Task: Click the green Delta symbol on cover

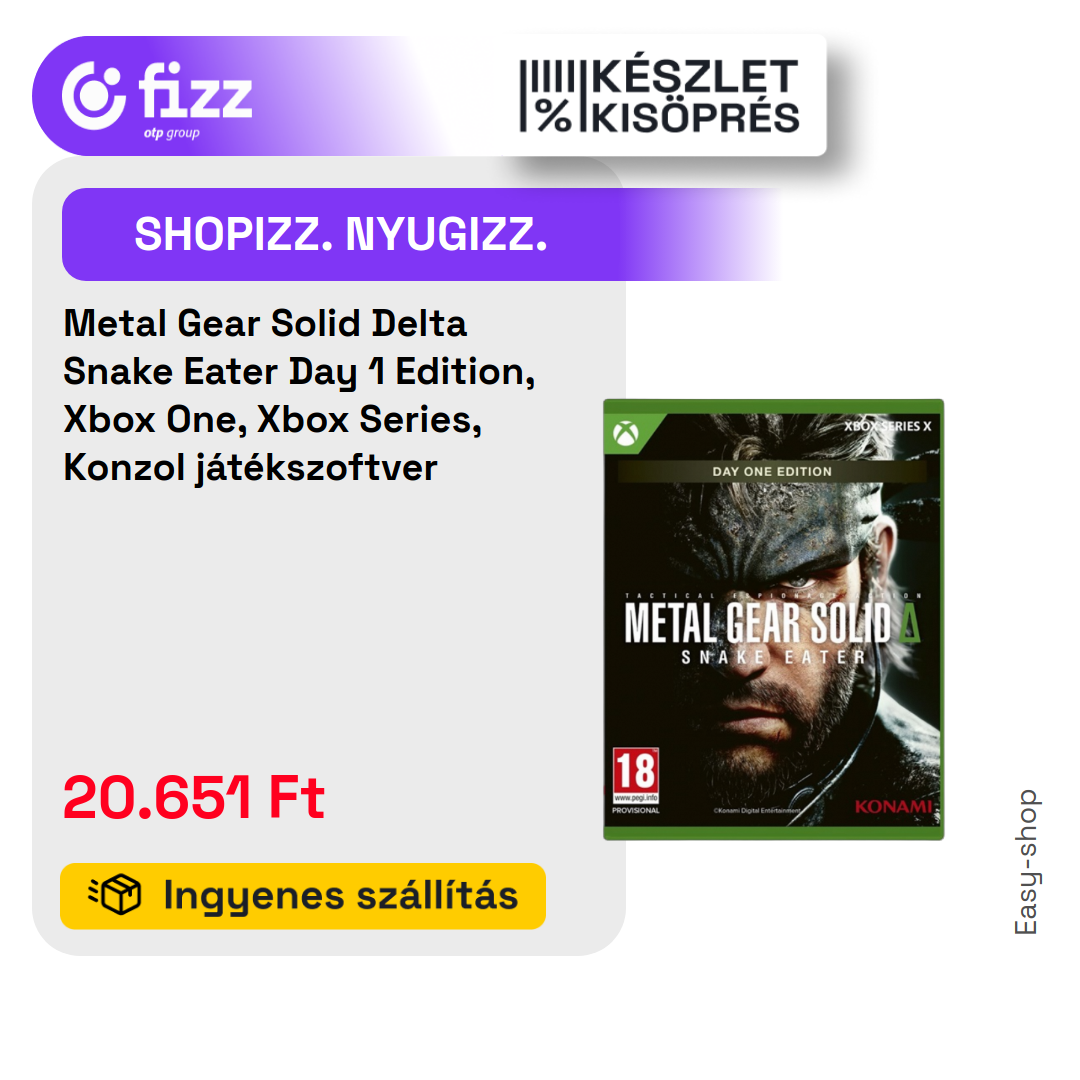Action: [910, 623]
